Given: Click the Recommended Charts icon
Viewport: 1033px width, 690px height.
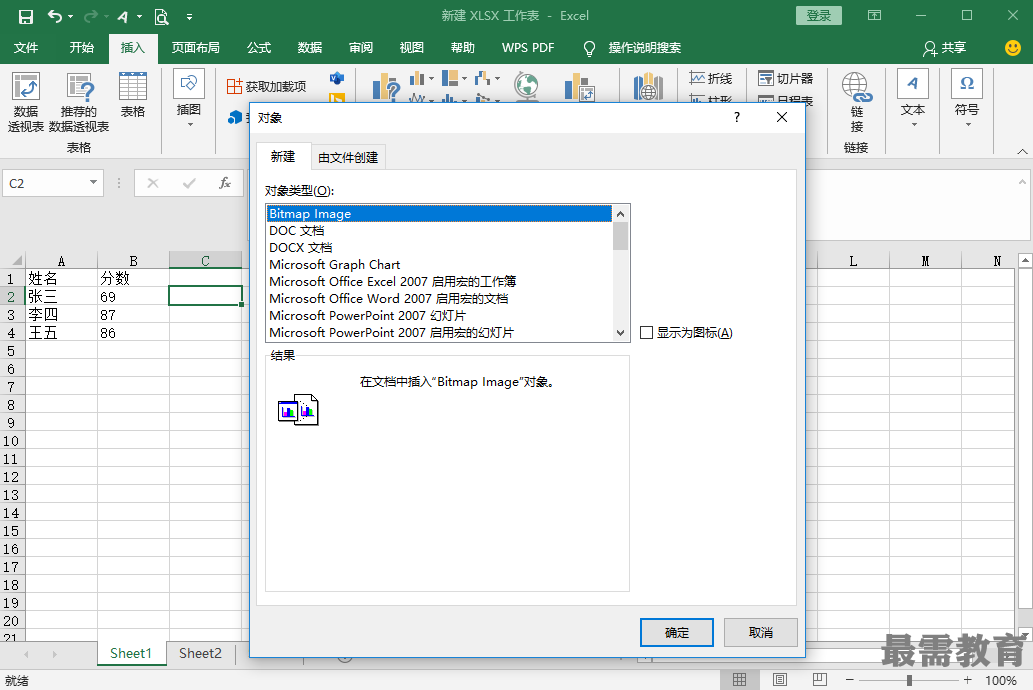Looking at the screenshot, I should click(x=386, y=86).
